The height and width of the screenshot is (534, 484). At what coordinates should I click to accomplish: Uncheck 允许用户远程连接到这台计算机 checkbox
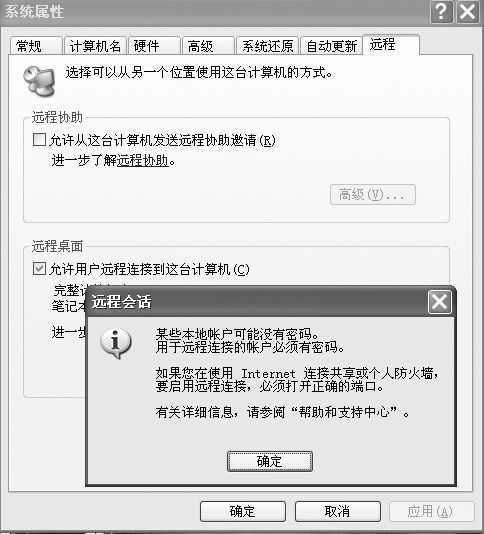pos(39,268)
